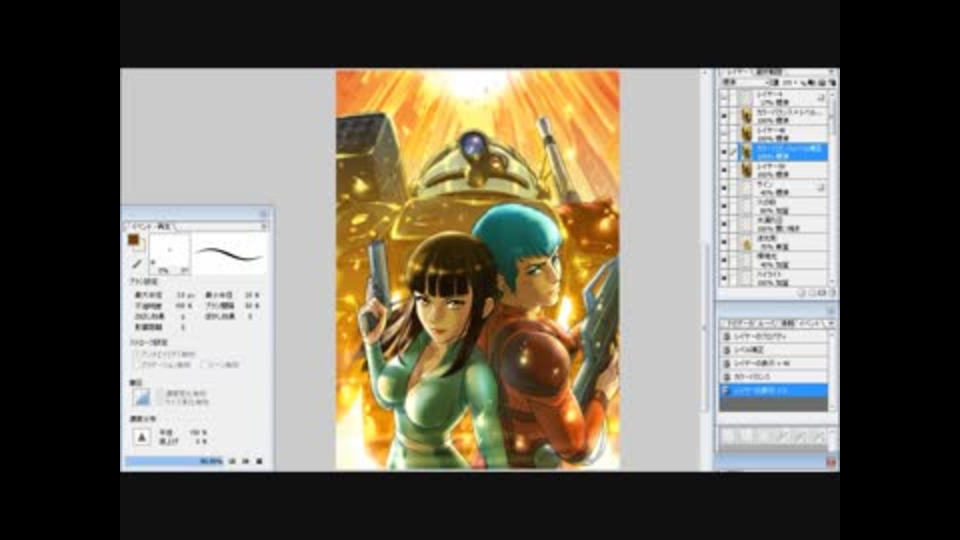
Task: Open the layer opacity percent dropdown
Action: [x=790, y=82]
